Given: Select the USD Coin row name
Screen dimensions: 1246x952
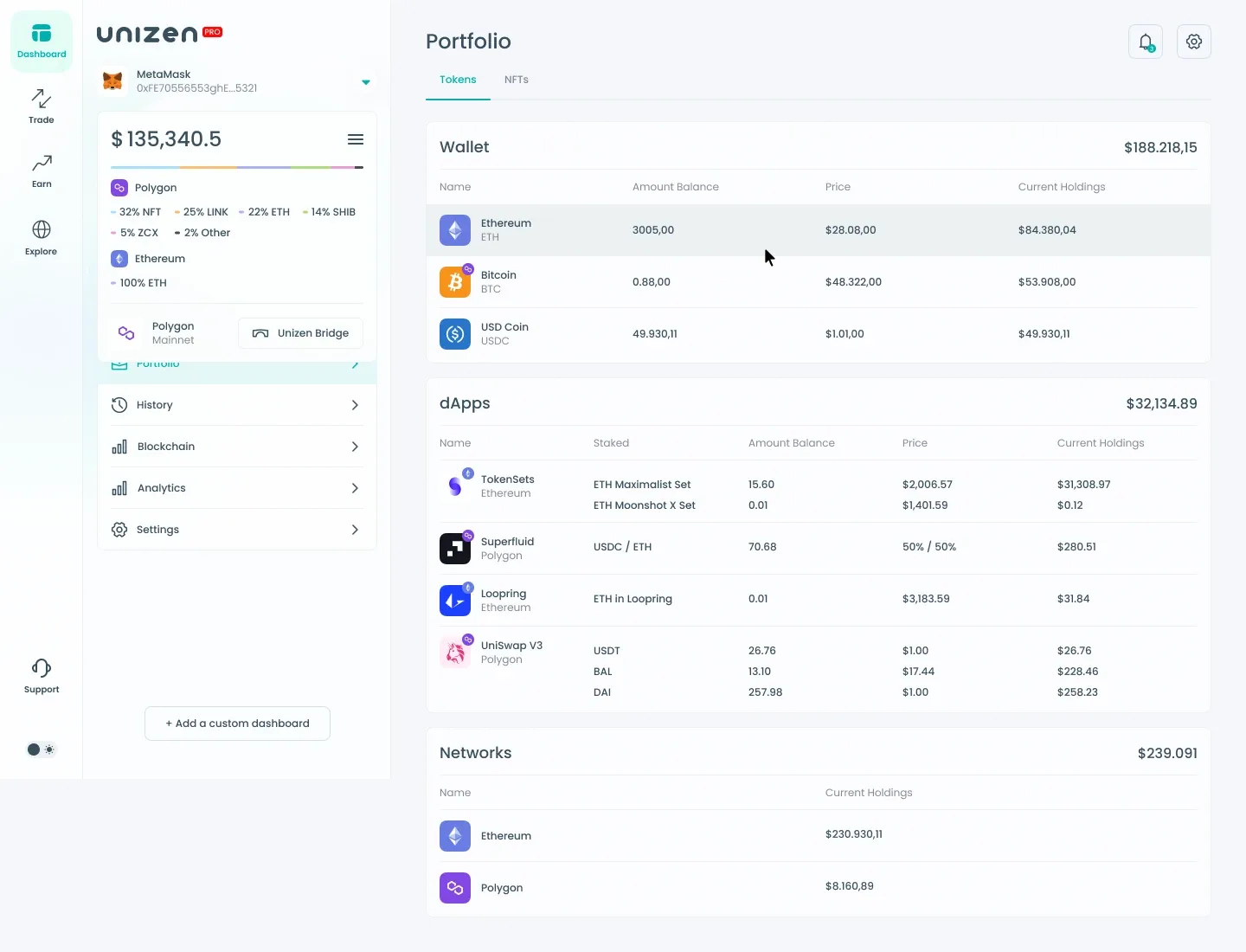Looking at the screenshot, I should (x=504, y=327).
